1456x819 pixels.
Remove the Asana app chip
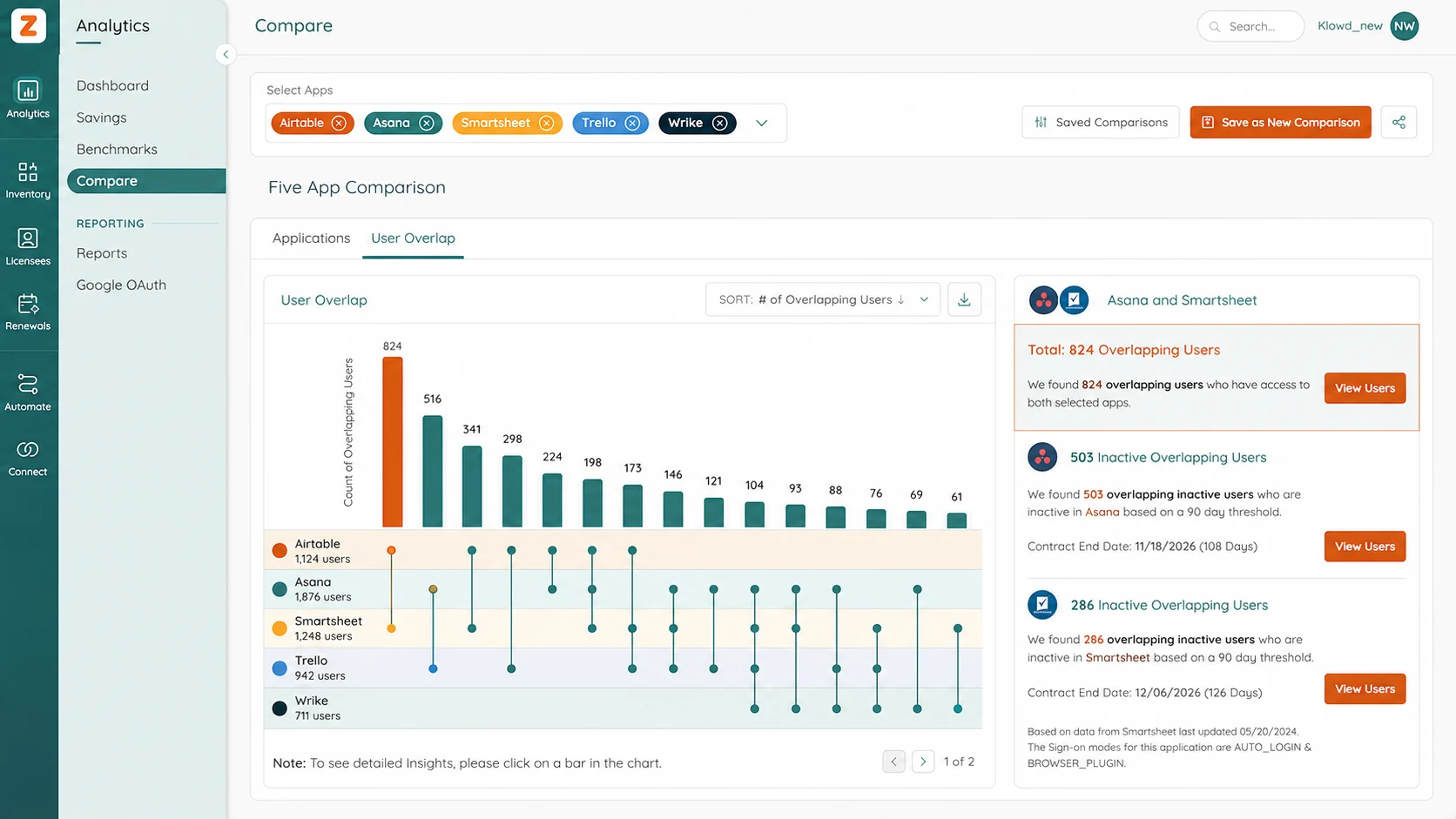427,123
